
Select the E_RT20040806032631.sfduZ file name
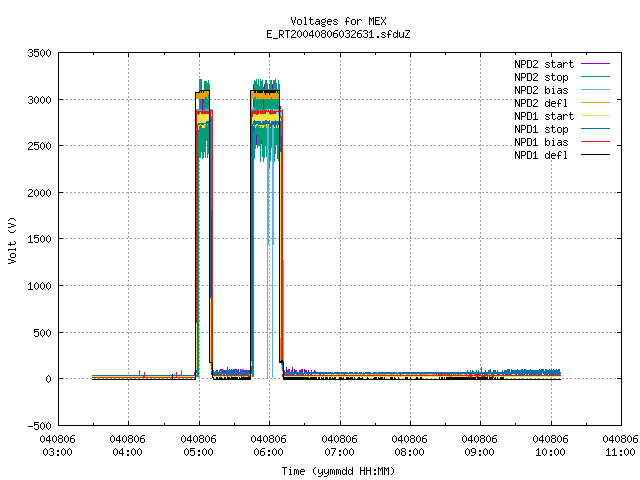[x=338, y=34]
